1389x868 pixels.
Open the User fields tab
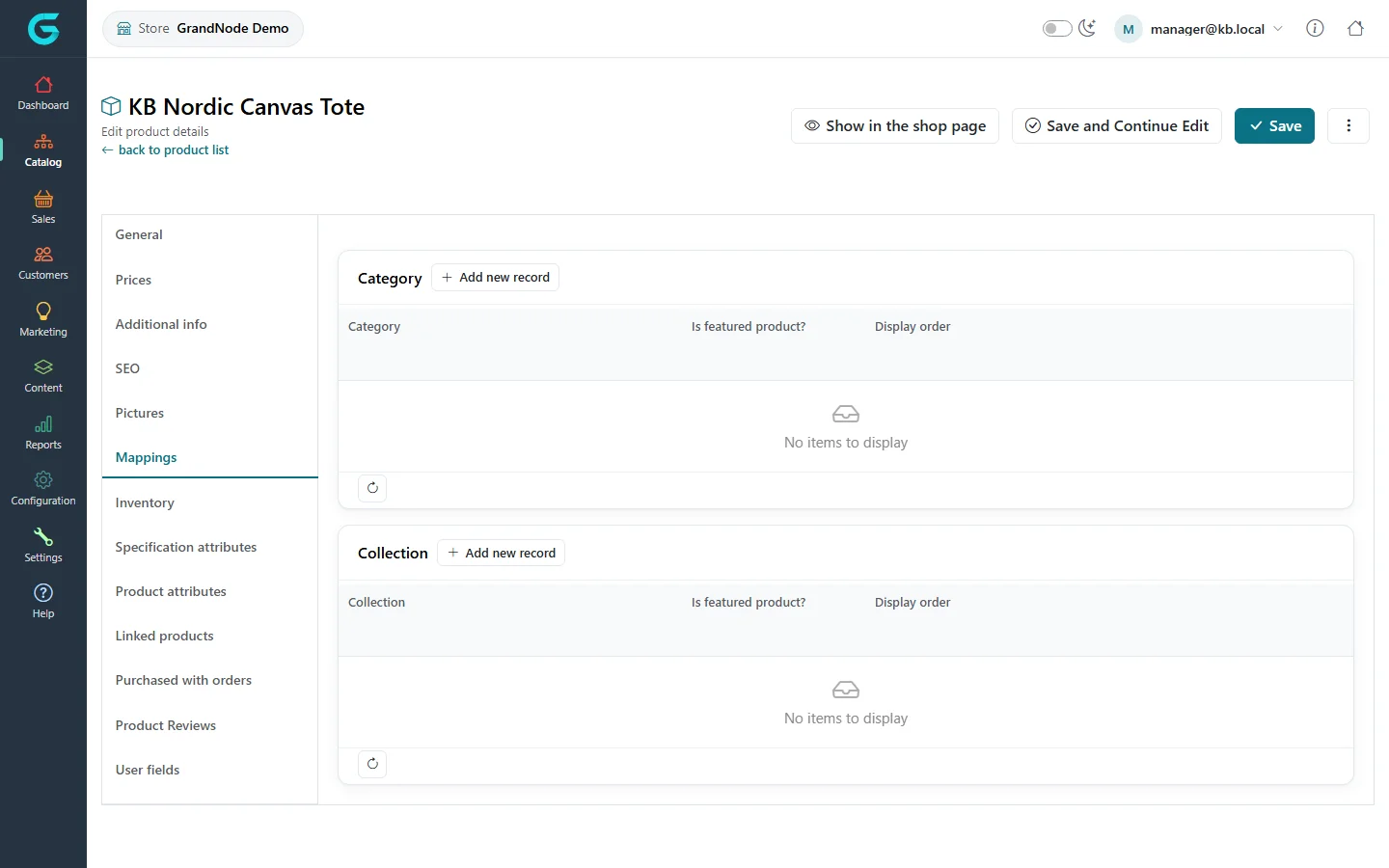pos(209,770)
